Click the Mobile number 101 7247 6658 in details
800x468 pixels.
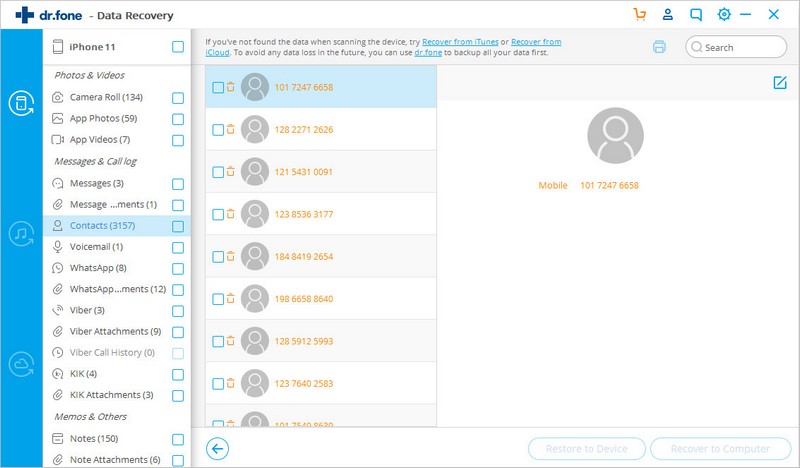[x=609, y=185]
